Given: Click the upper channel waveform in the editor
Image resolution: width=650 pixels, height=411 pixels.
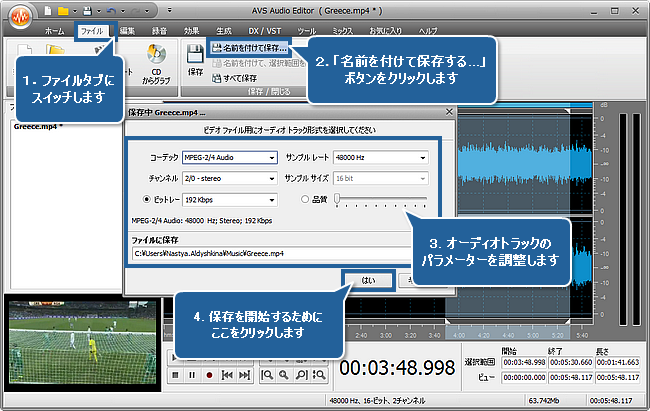Looking at the screenshot, I should (524, 163).
